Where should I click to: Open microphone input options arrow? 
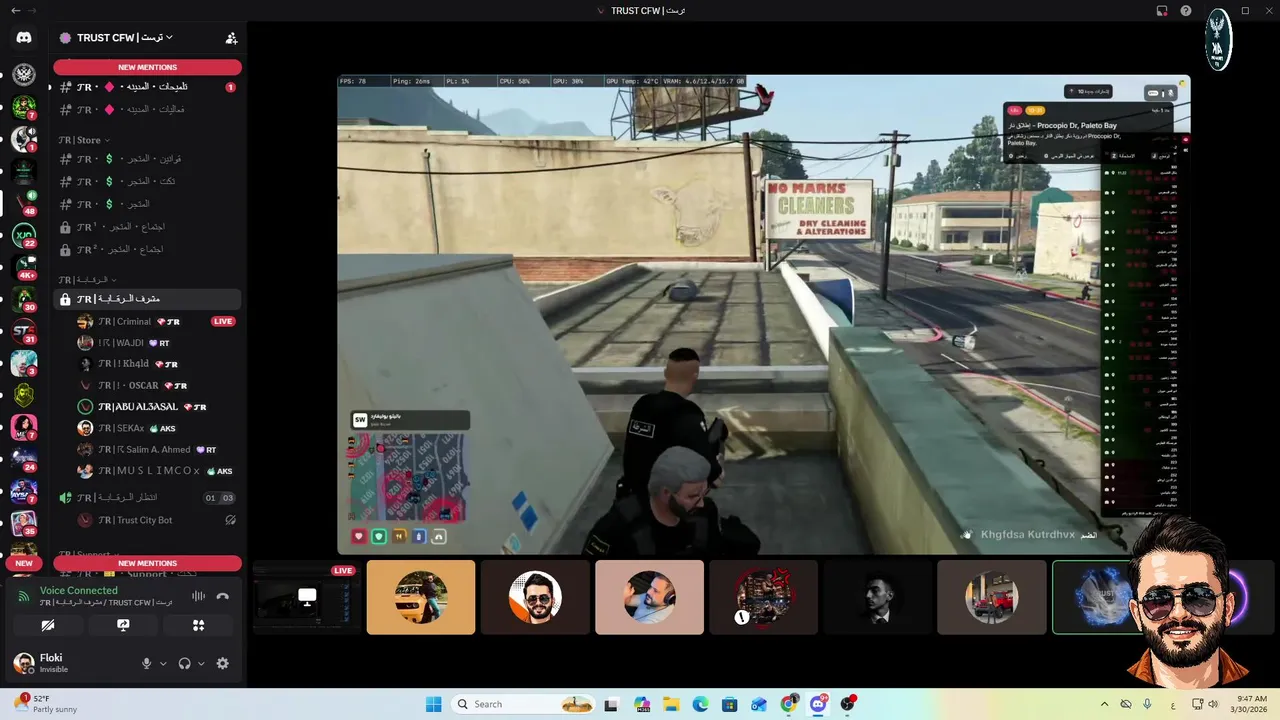coord(163,663)
